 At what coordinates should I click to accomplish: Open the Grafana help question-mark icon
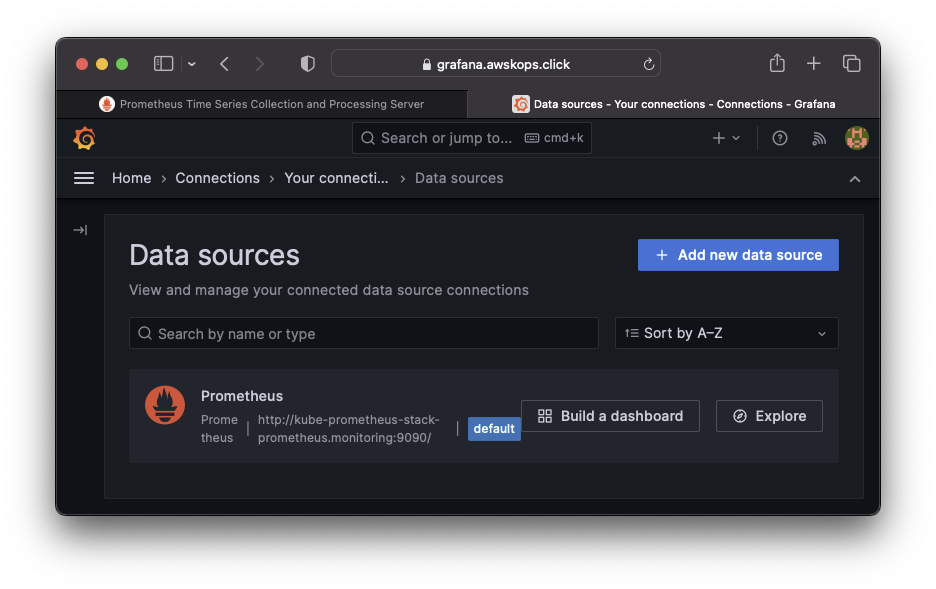(780, 138)
